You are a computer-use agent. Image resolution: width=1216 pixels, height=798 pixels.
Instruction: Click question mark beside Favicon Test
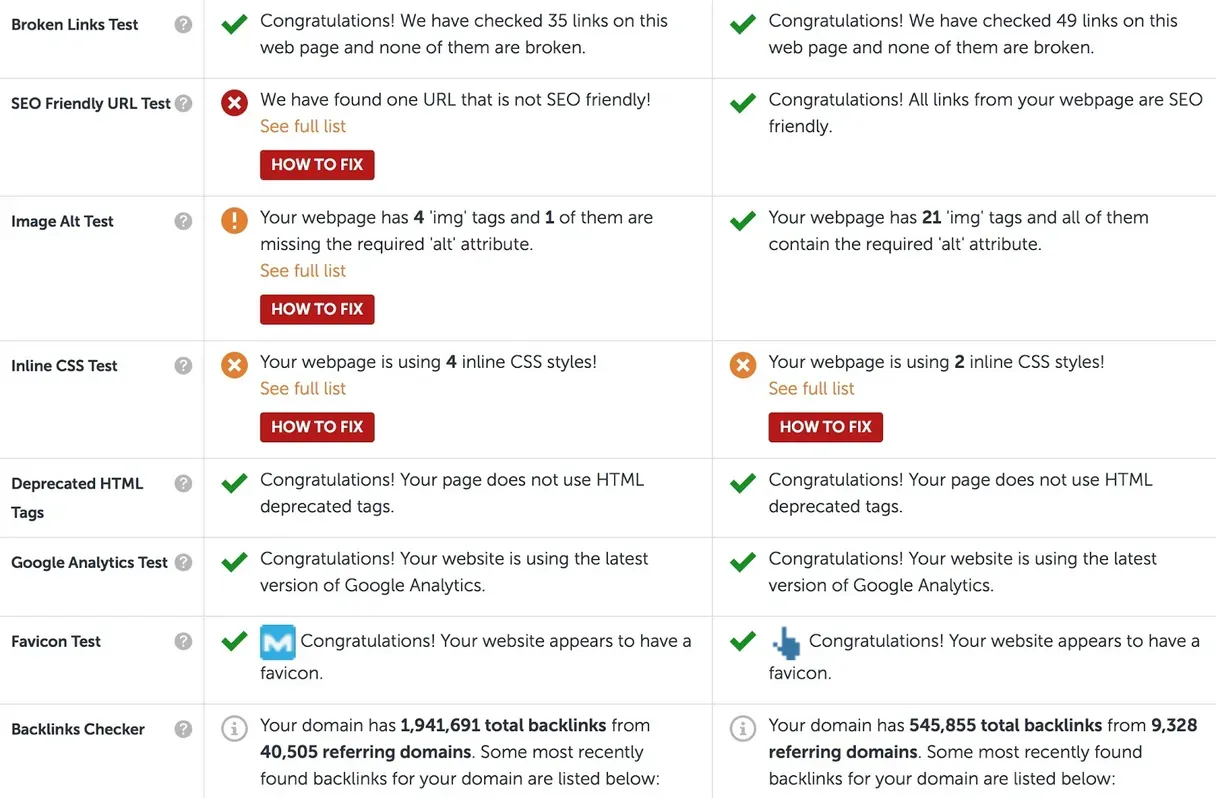point(183,641)
